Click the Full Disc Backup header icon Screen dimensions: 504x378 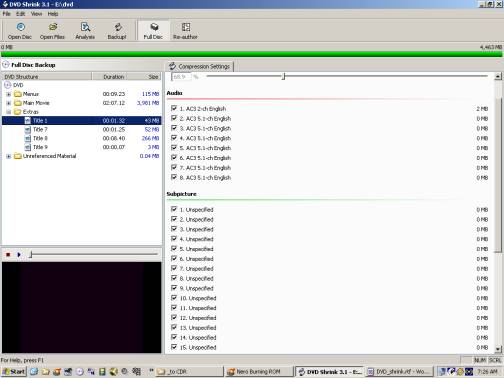click(6, 65)
